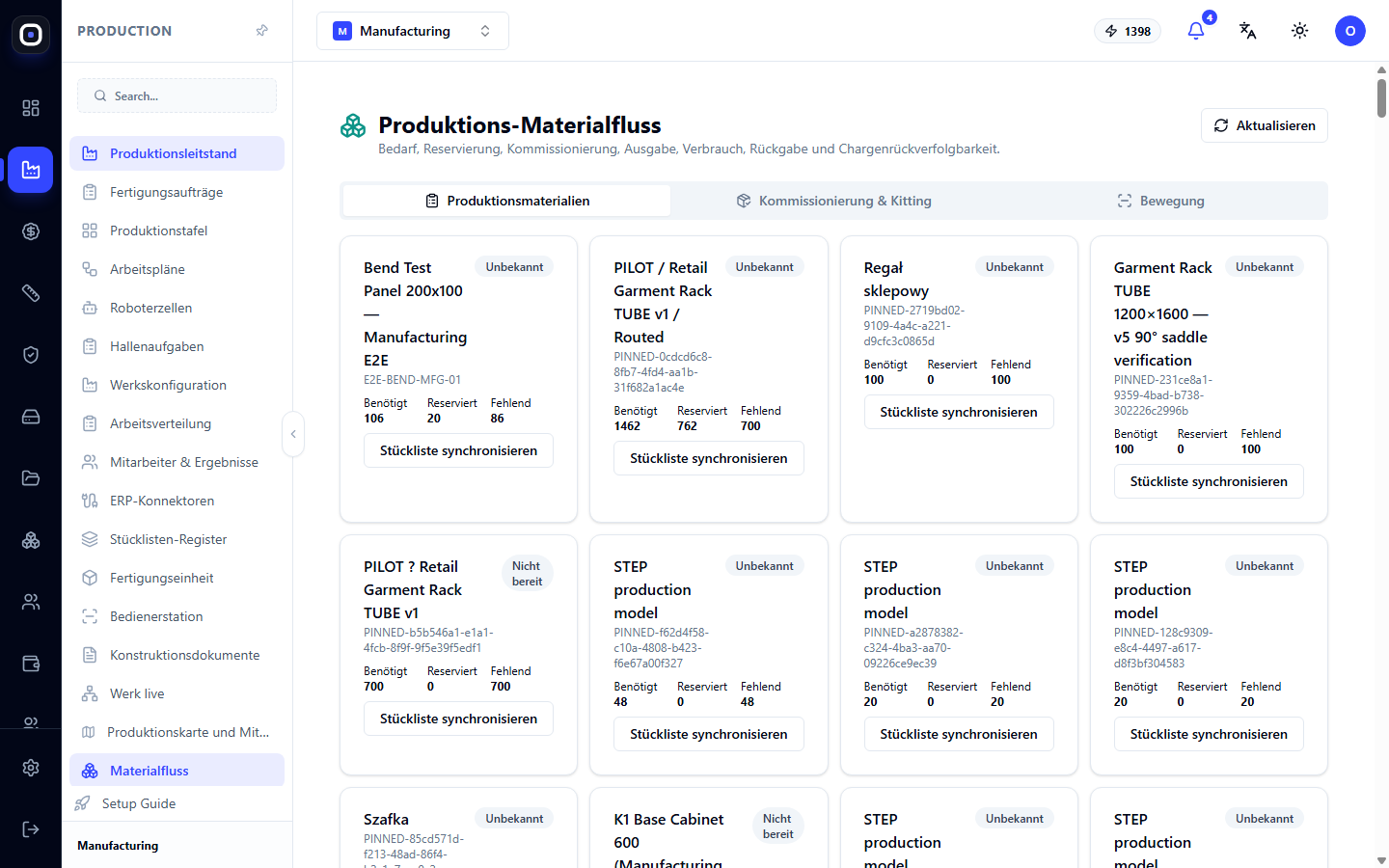Select the production chart icon in left rail
Viewport: 1389px width, 868px height.
click(31, 170)
